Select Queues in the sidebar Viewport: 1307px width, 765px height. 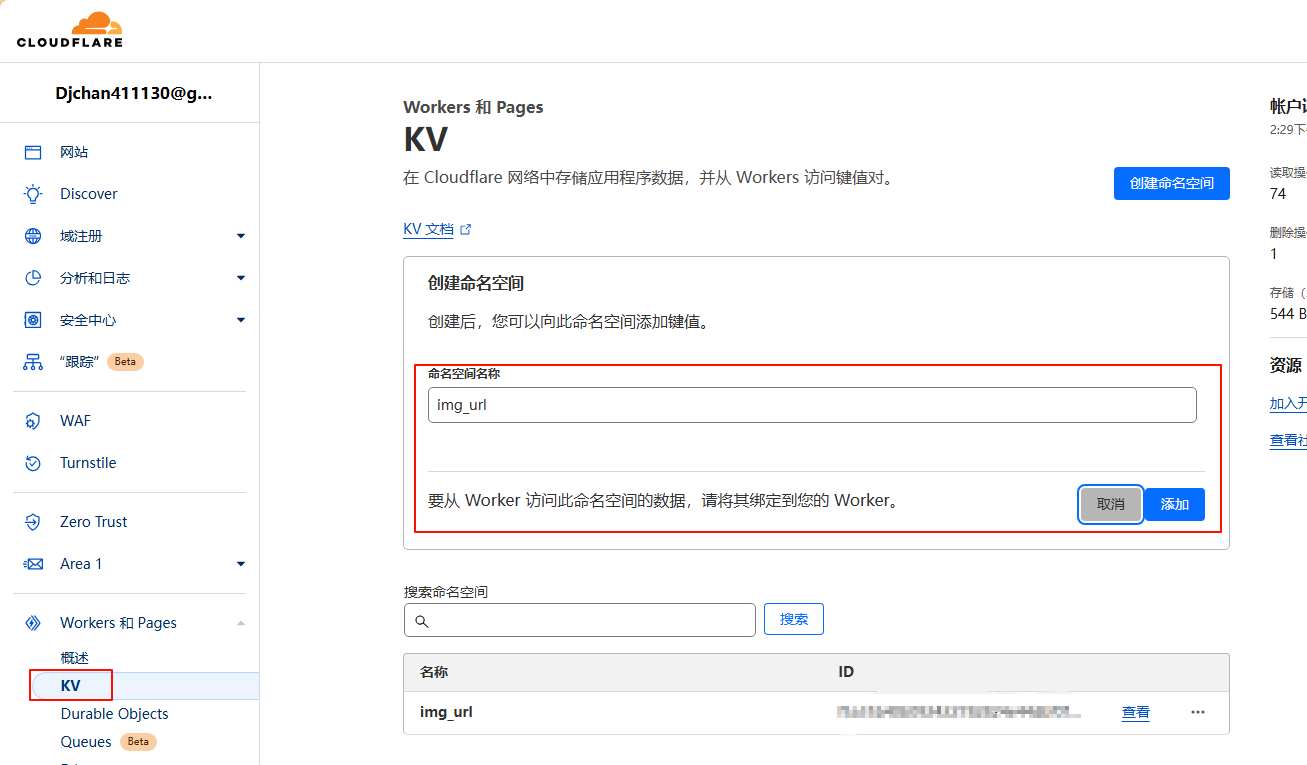coord(86,742)
